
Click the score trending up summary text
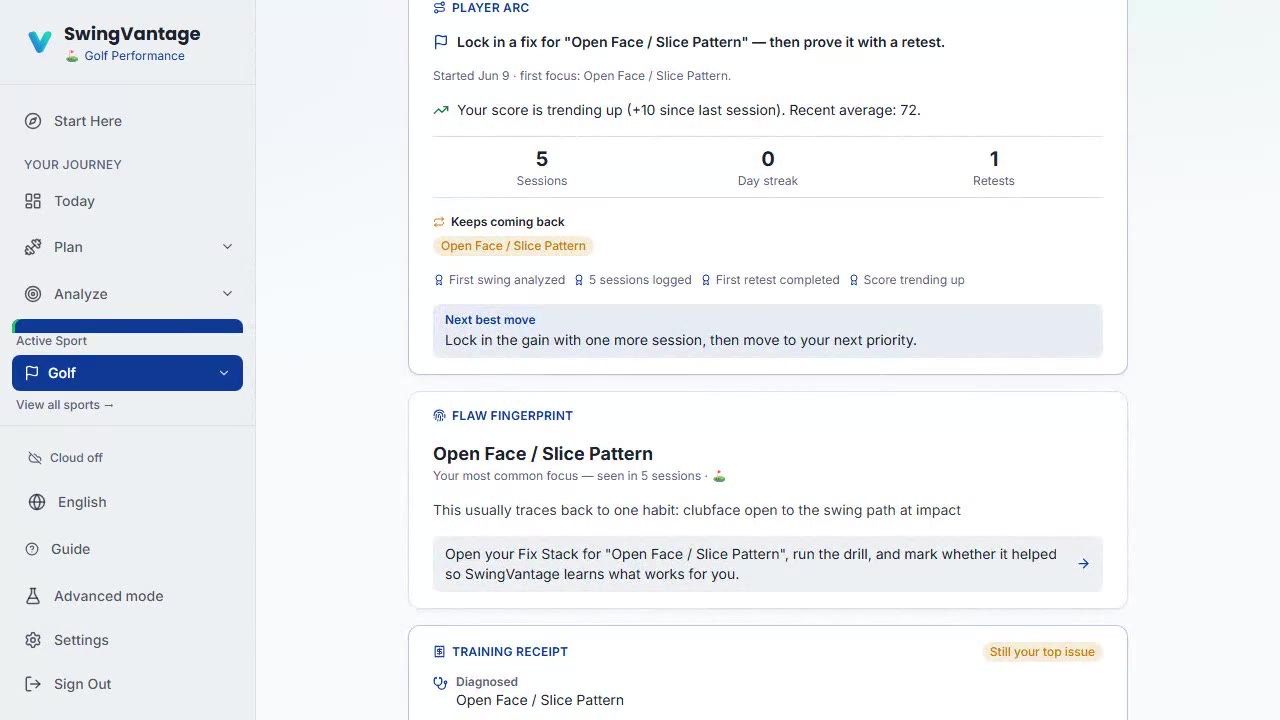(x=689, y=110)
